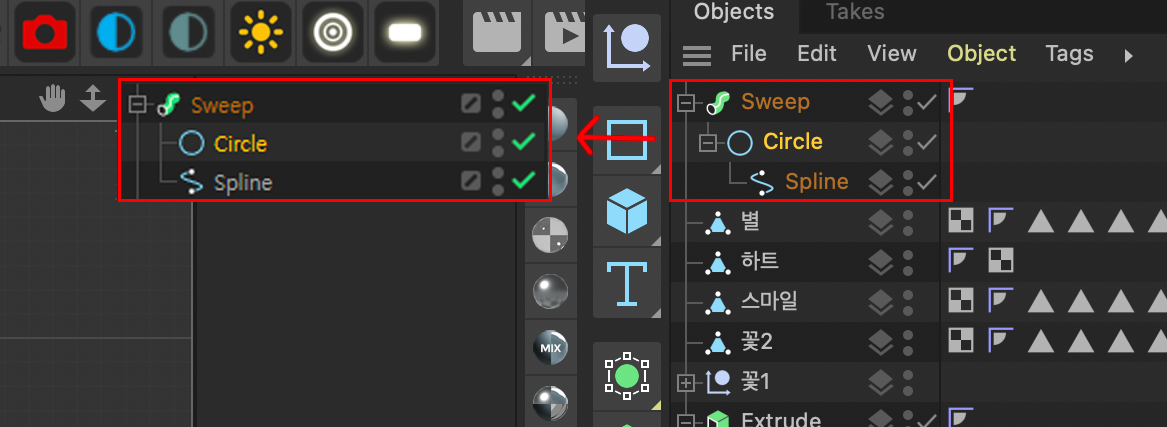The height and width of the screenshot is (427, 1167).
Task: Switch to the Takes tab
Action: [x=855, y=12]
